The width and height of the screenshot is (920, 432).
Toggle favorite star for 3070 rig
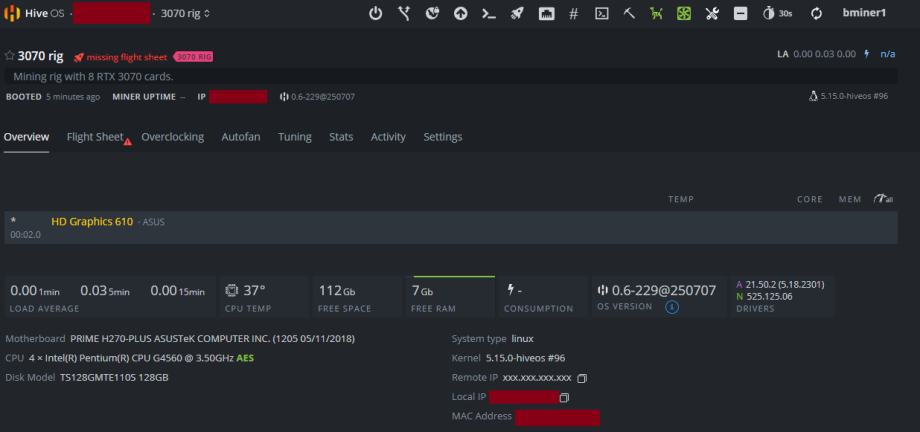pyautogui.click(x=10, y=56)
